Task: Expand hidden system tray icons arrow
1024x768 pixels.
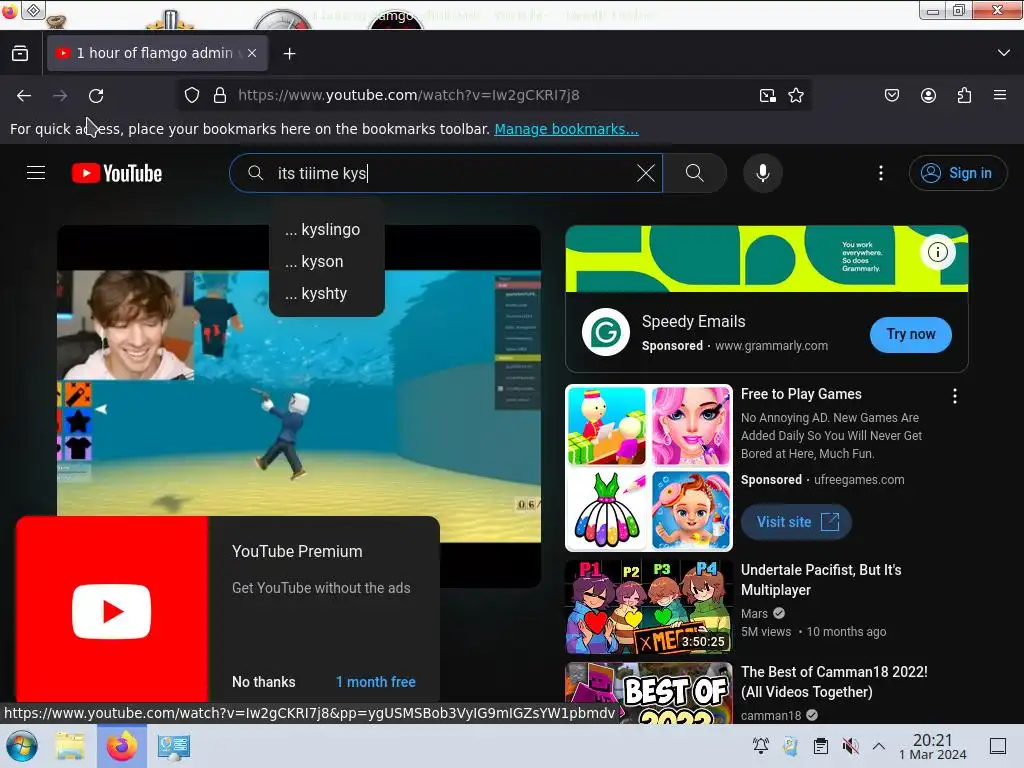Action: [879, 746]
